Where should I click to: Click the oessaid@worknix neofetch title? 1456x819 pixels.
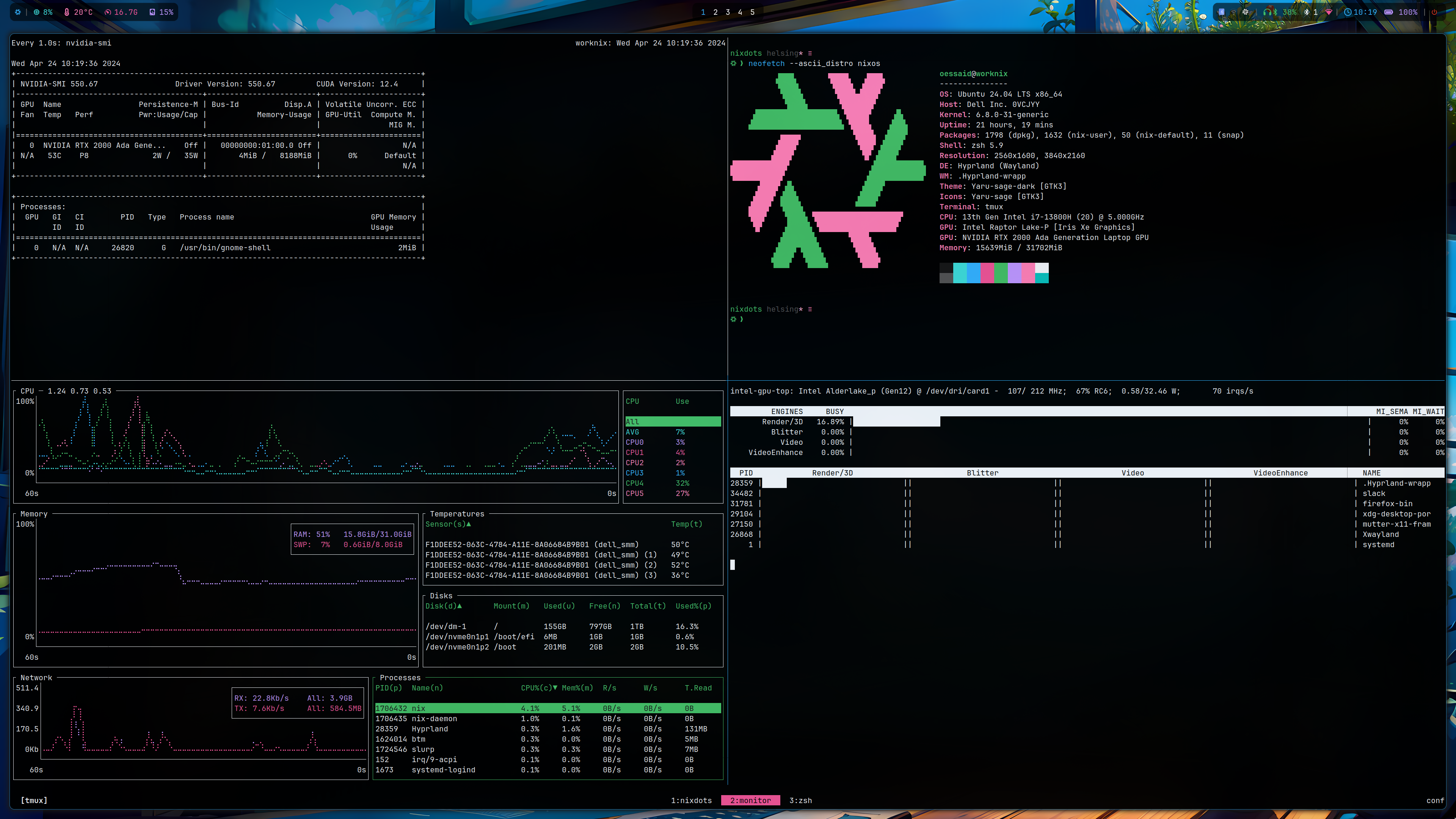pyautogui.click(x=973, y=74)
